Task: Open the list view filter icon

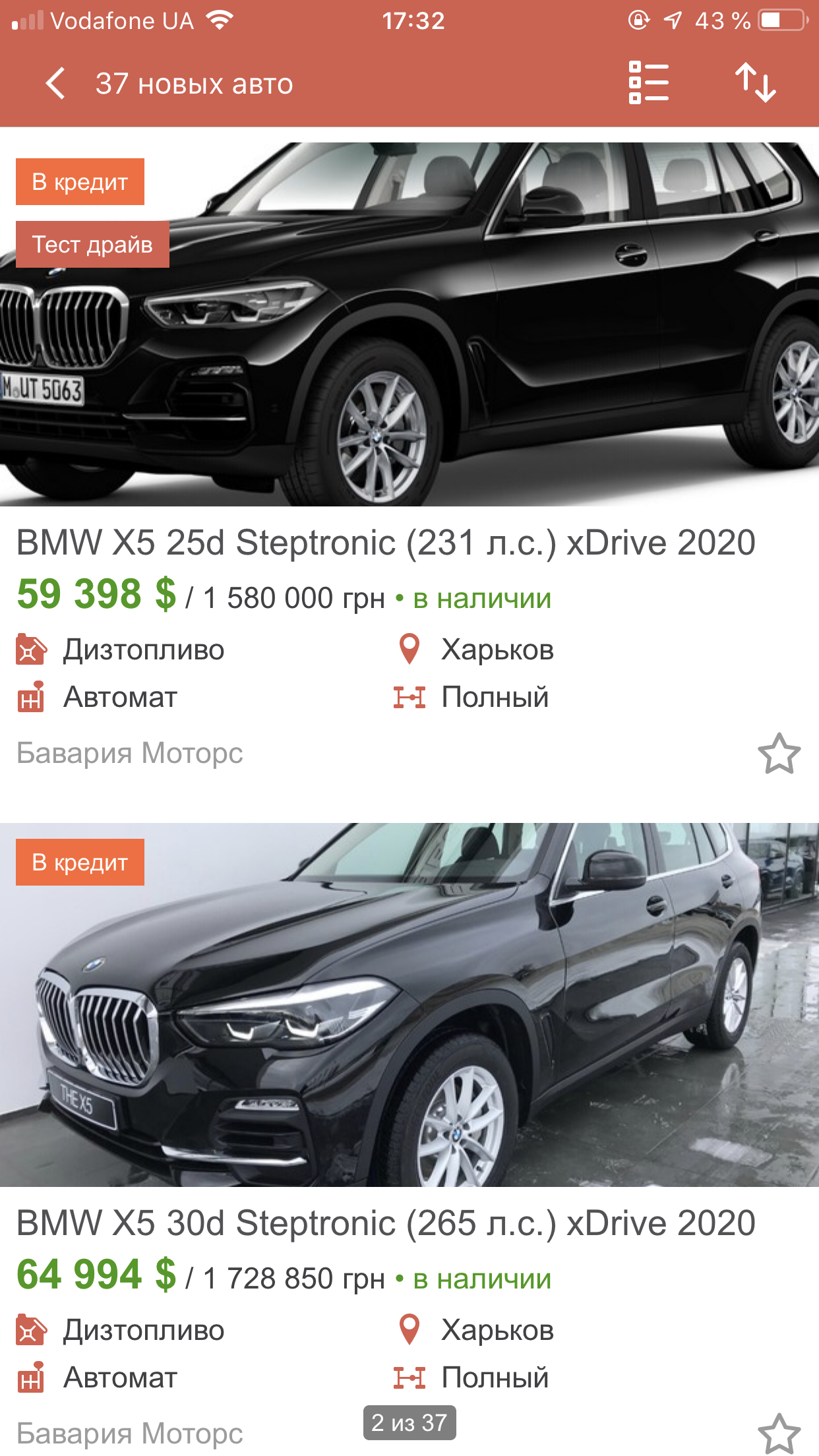Action: (649, 82)
